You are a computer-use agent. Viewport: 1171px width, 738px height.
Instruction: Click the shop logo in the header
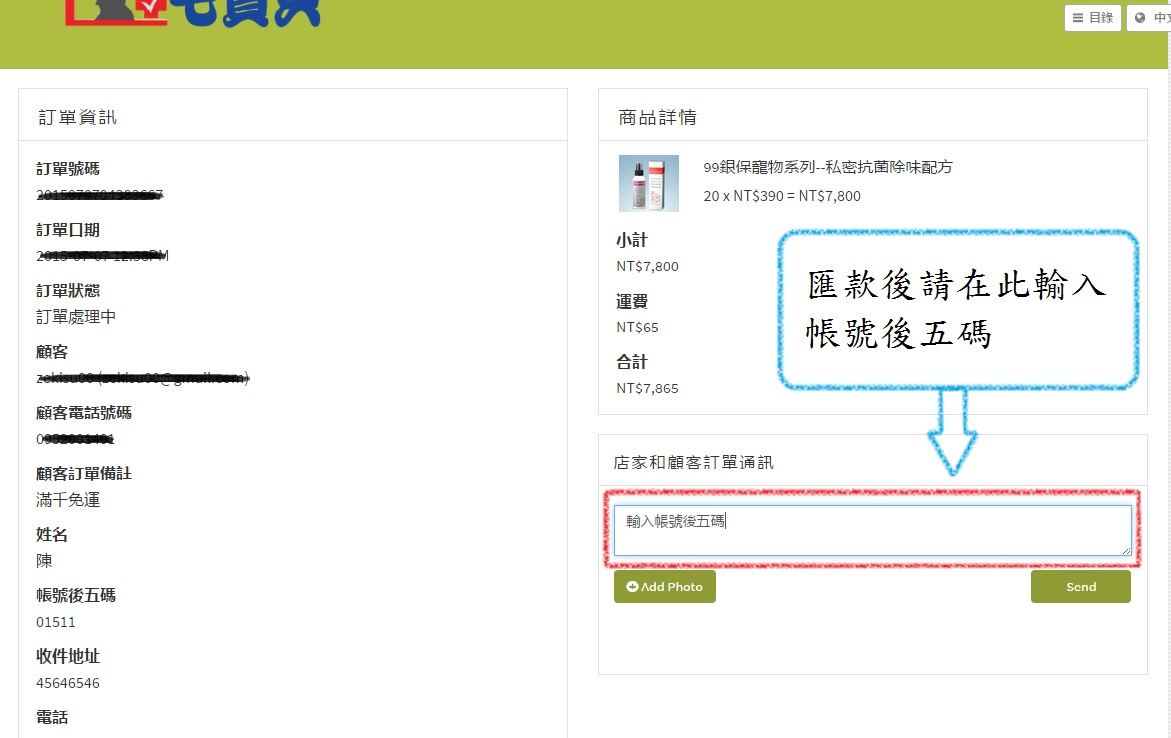point(192,13)
